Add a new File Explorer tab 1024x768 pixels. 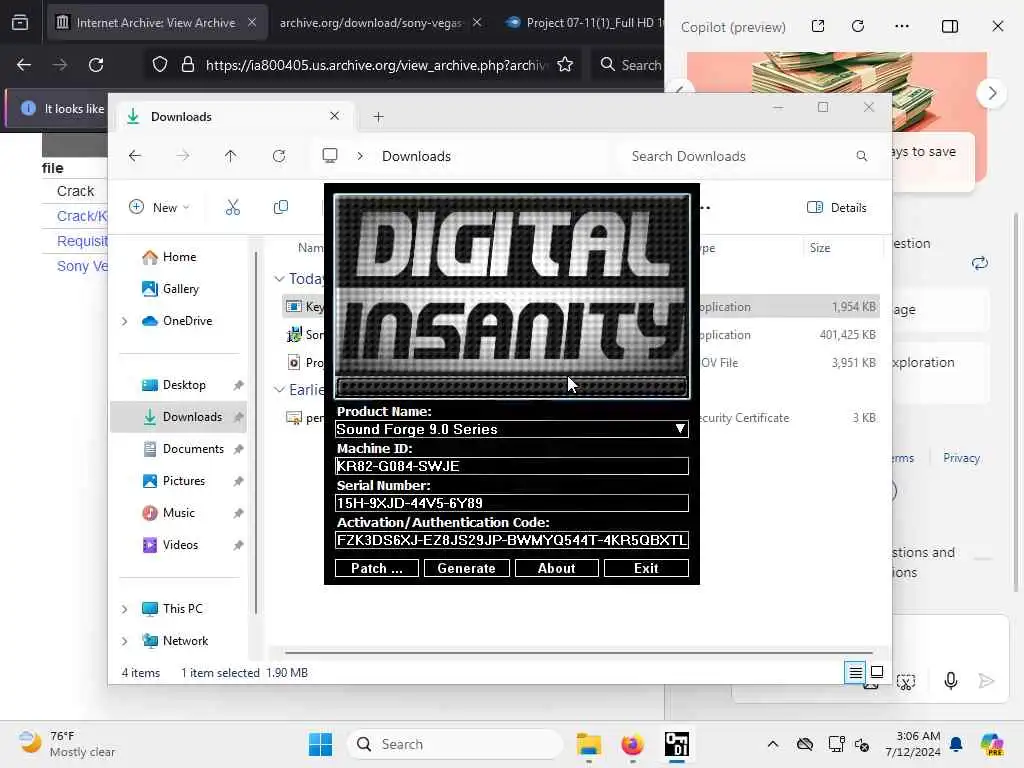[378, 117]
